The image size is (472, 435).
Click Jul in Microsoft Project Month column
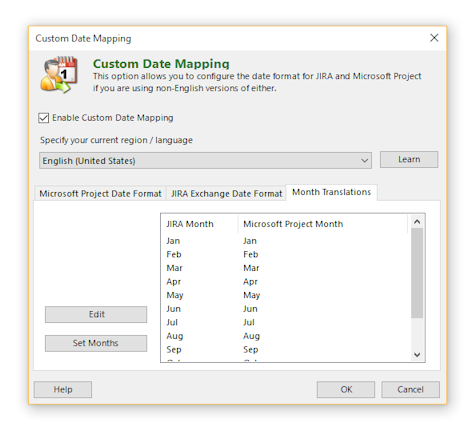coord(249,322)
